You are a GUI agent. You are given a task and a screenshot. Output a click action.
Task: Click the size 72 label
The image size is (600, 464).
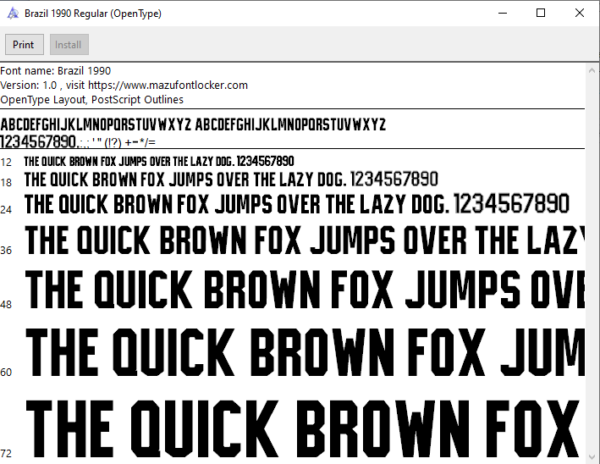(x=6, y=454)
